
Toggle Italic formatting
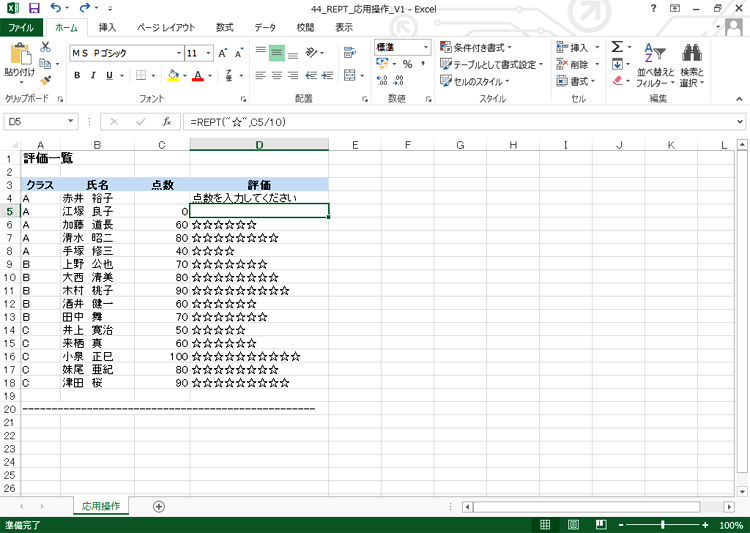pyautogui.click(x=93, y=75)
